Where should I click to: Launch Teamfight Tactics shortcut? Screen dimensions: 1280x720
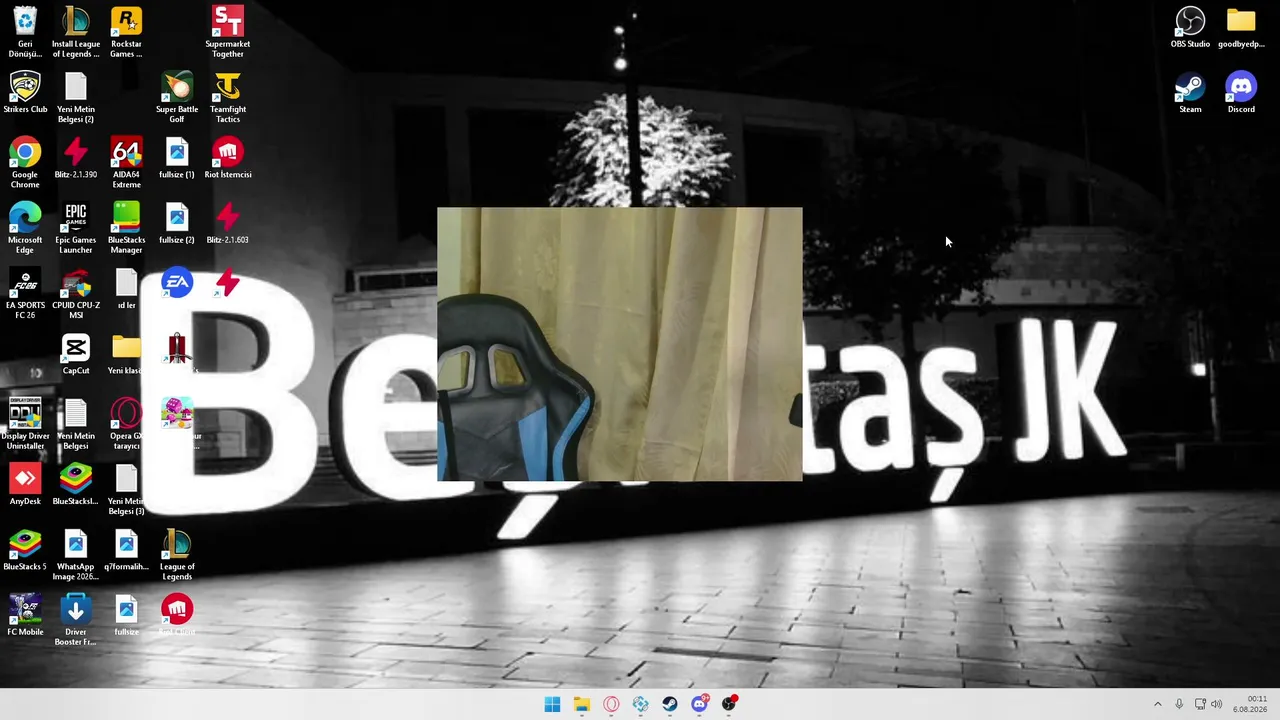point(228,98)
